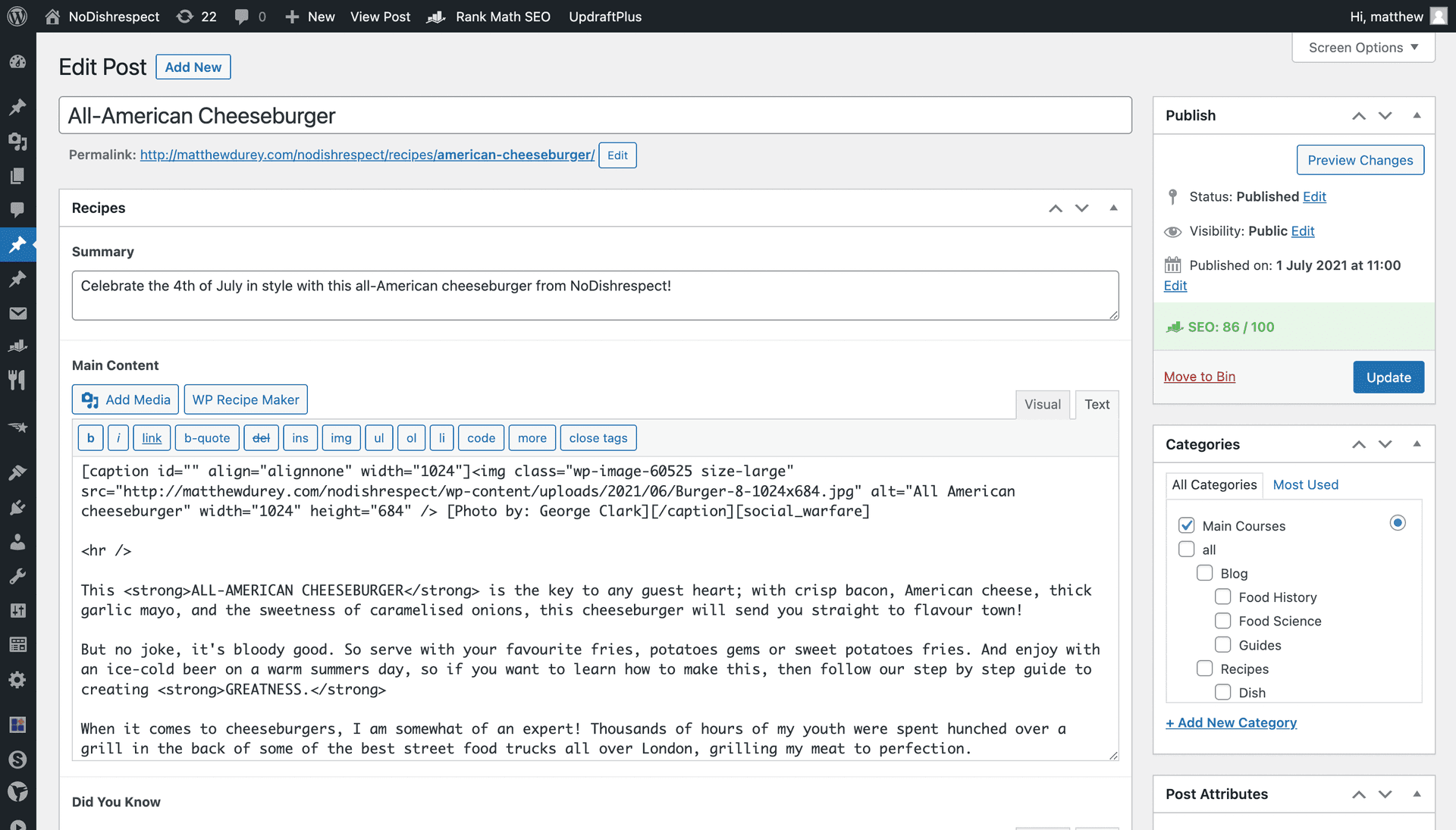Screen dimensions: 1456x830
Task: Open the Dashboard icon in sidebar
Action: (17, 62)
